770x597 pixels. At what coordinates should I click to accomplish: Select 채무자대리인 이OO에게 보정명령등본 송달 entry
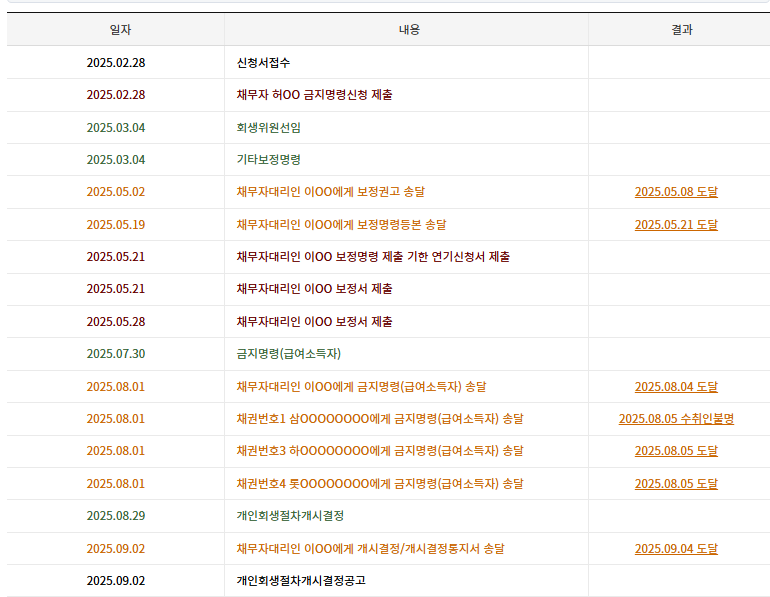341,225
